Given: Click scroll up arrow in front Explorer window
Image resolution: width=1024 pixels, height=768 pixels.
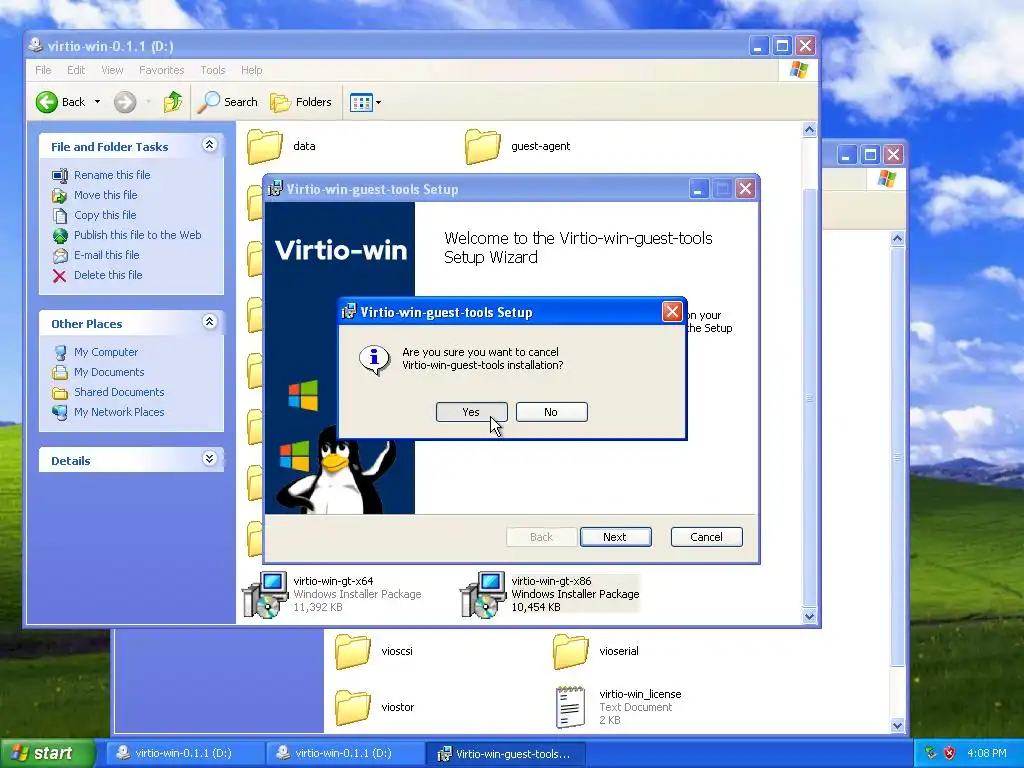Looking at the screenshot, I should click(809, 129).
